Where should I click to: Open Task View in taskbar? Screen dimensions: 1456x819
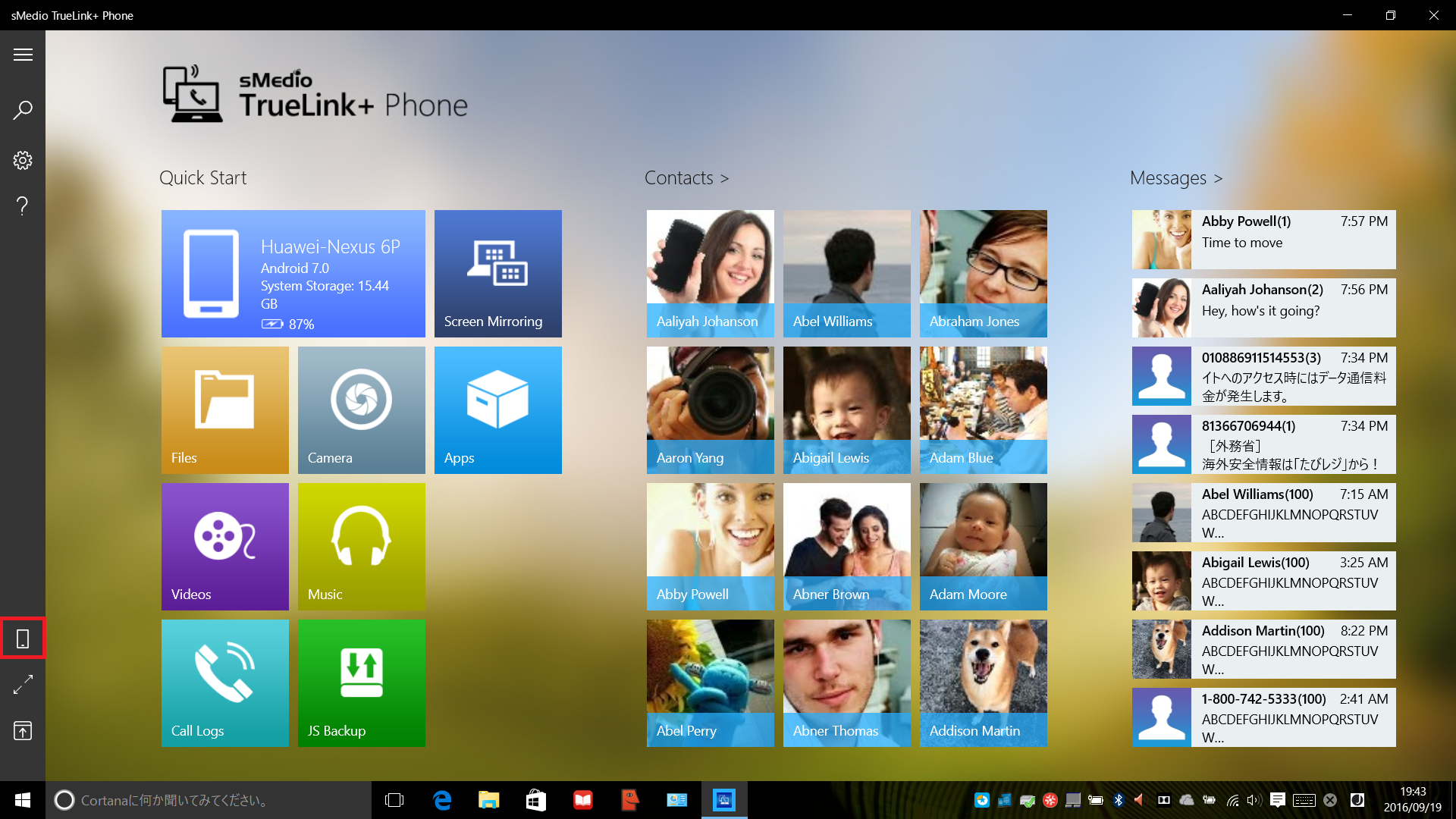click(x=394, y=800)
